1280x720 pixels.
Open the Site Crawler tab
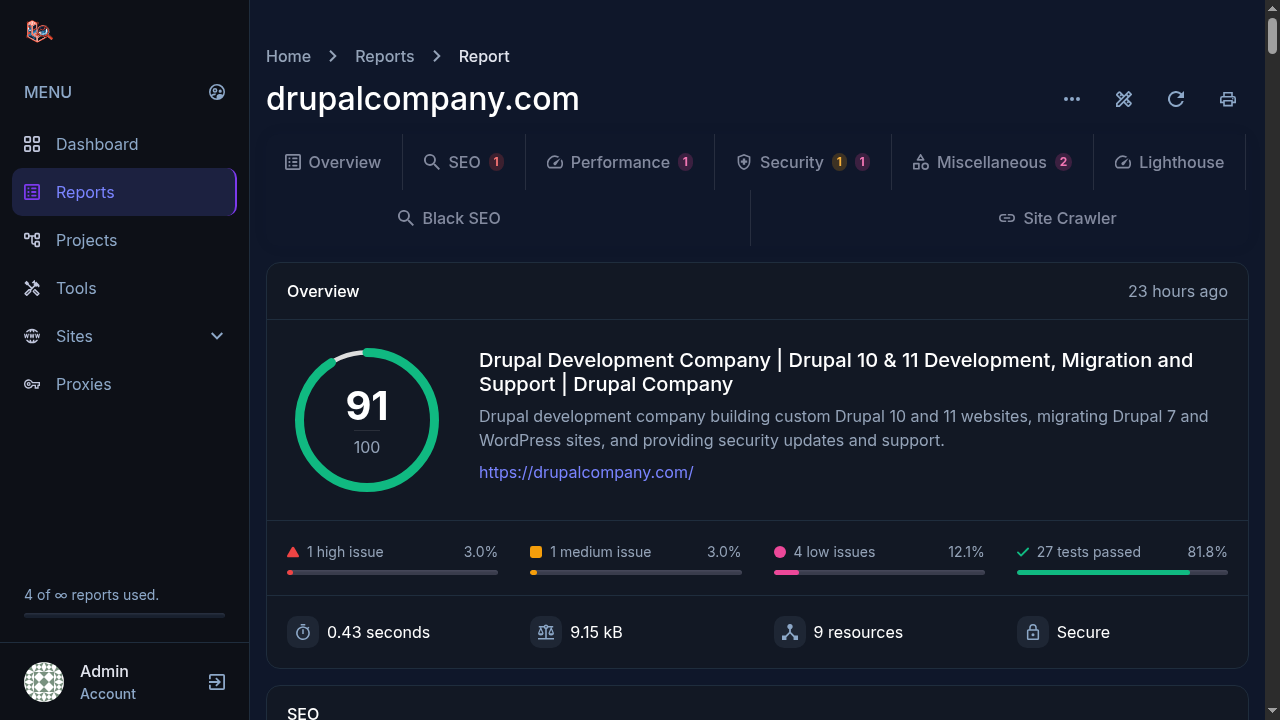coord(1057,218)
